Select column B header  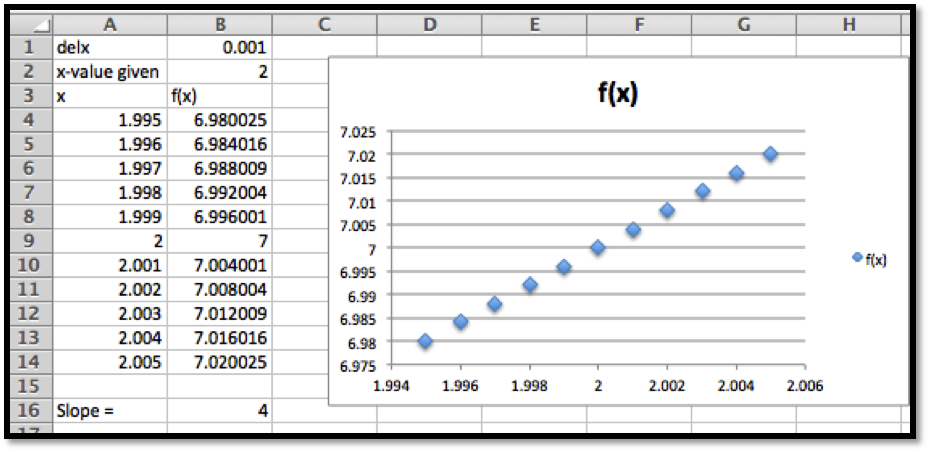220,24
